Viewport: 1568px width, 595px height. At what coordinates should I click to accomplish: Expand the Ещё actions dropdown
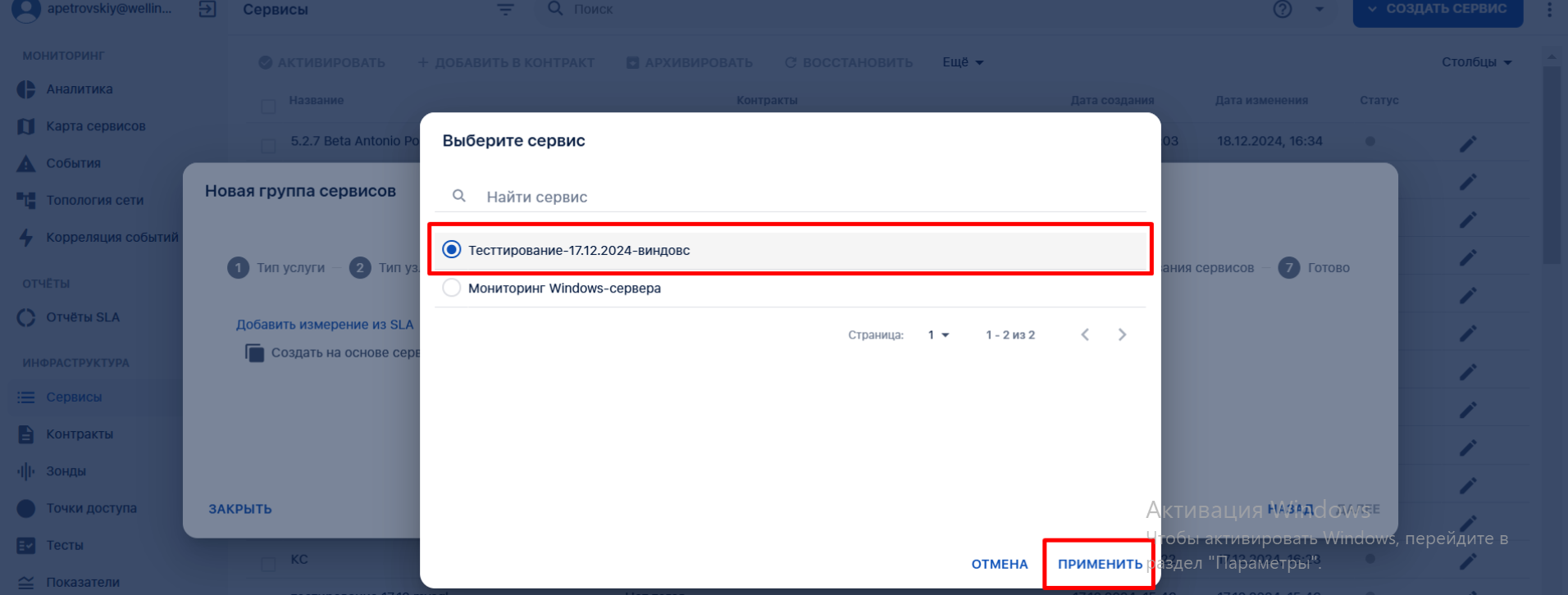point(963,62)
